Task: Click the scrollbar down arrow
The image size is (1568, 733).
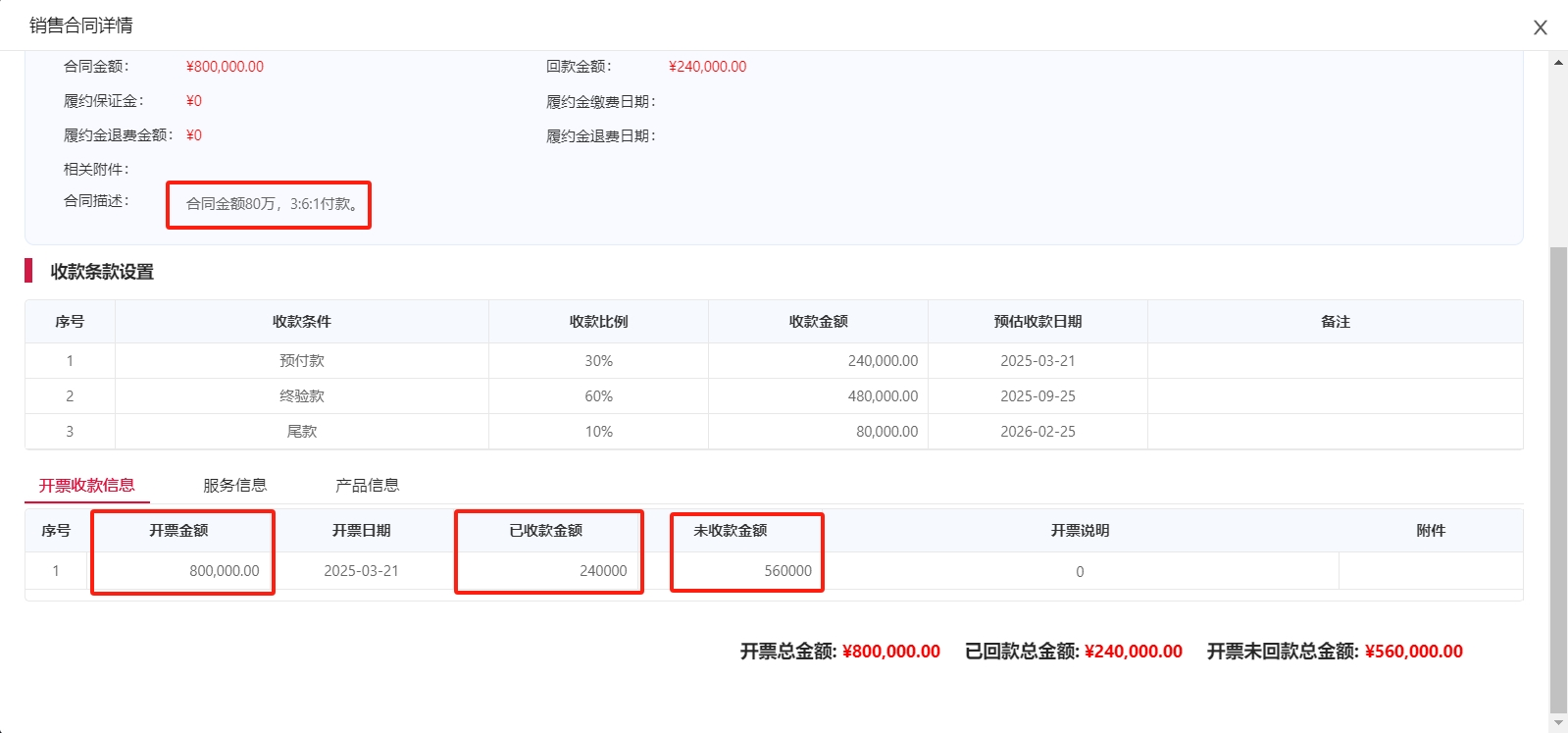Action: [x=1558, y=723]
